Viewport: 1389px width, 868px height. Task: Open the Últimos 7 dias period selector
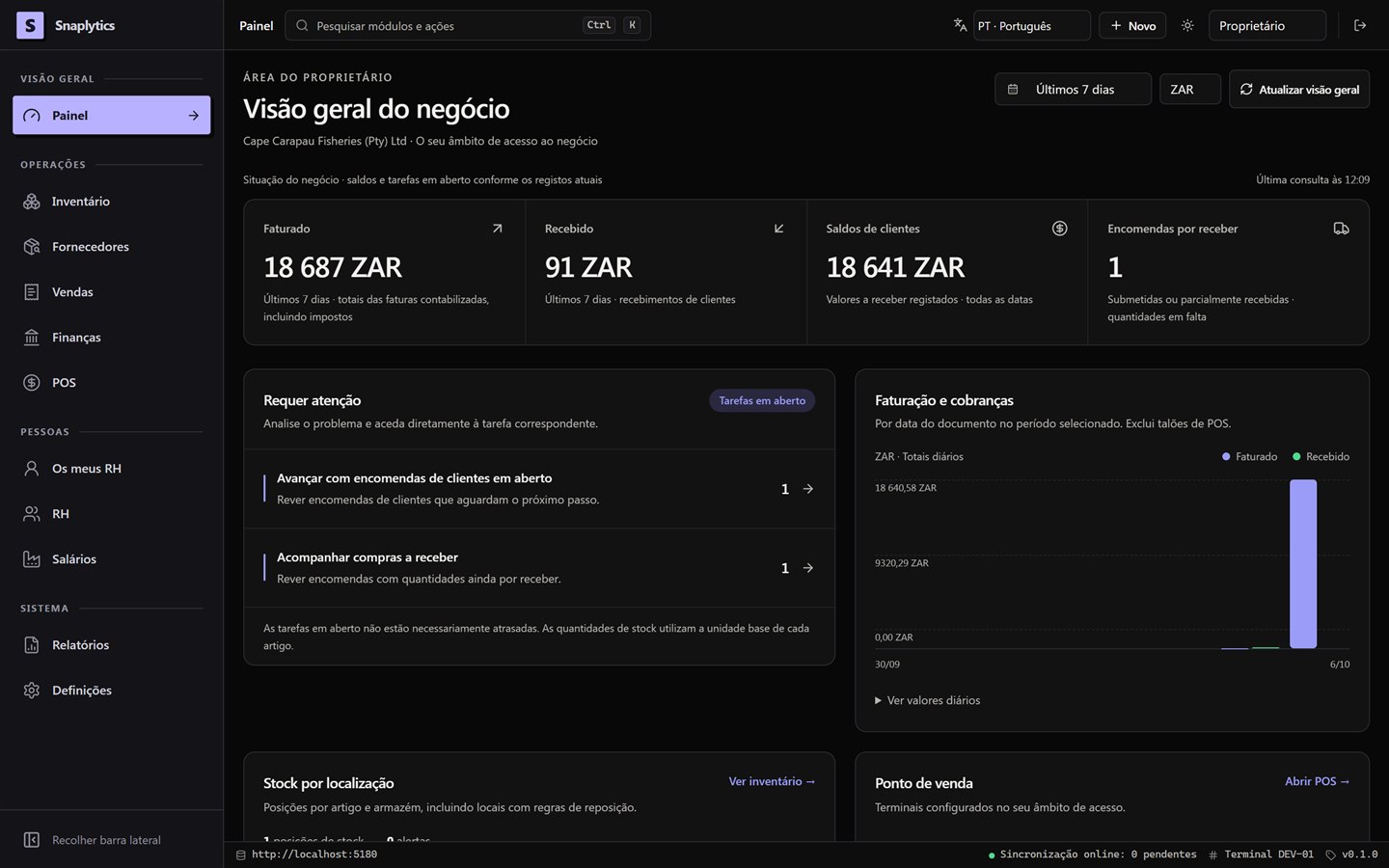tap(1073, 89)
